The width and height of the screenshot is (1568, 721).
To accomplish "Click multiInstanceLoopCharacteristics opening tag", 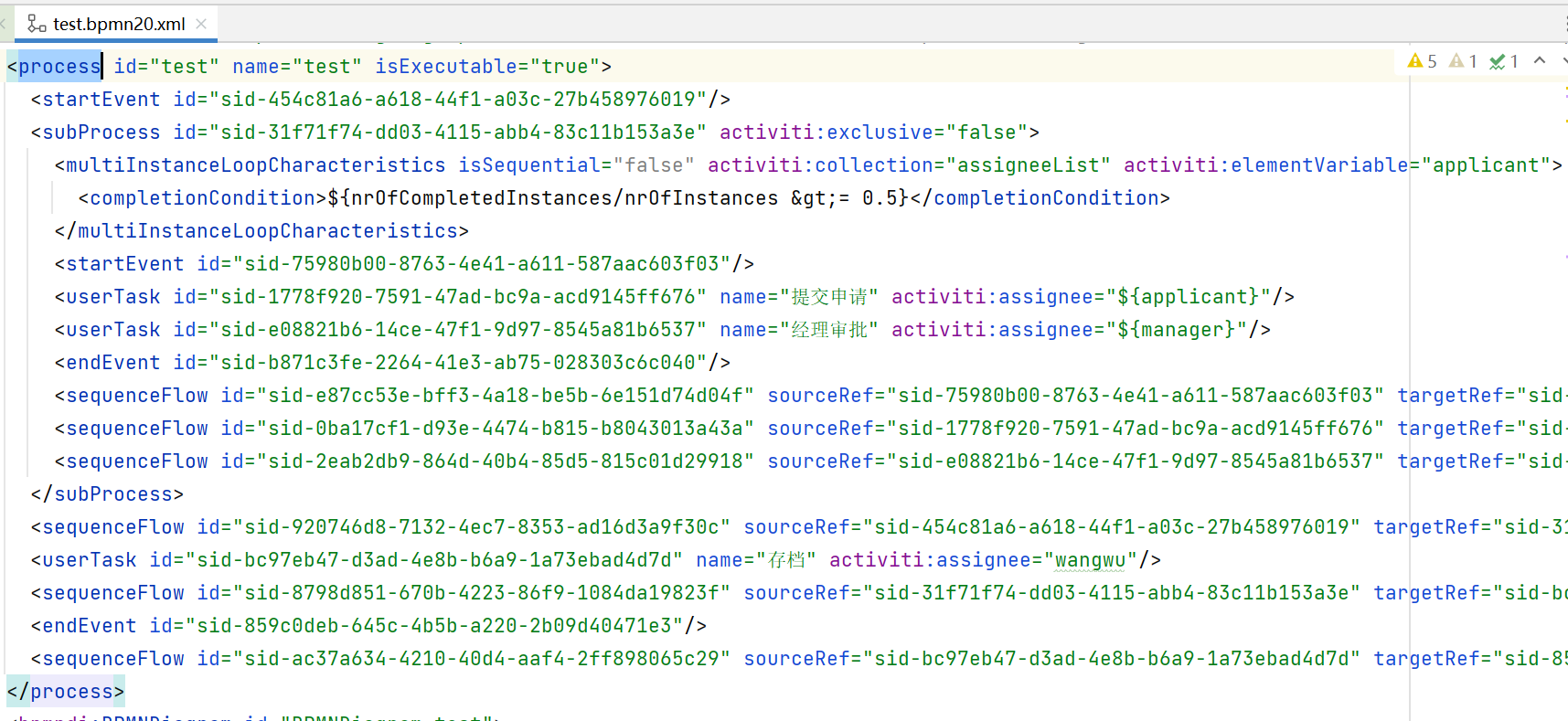I will point(250,165).
